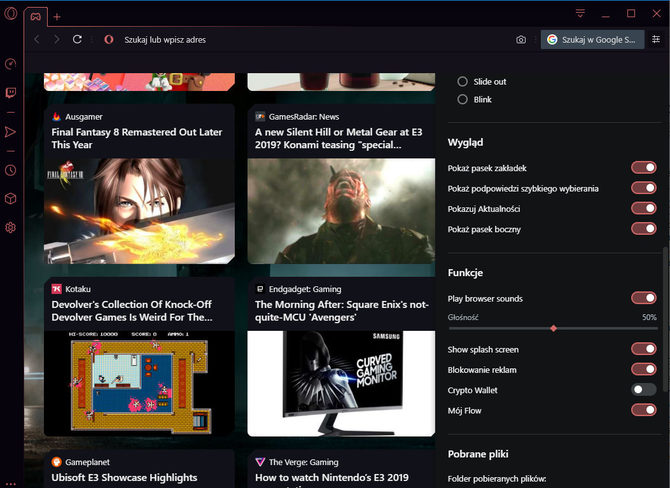Click the 'Pobrane pliki' section heading
Viewport: 670px width, 488px height.
(x=478, y=454)
